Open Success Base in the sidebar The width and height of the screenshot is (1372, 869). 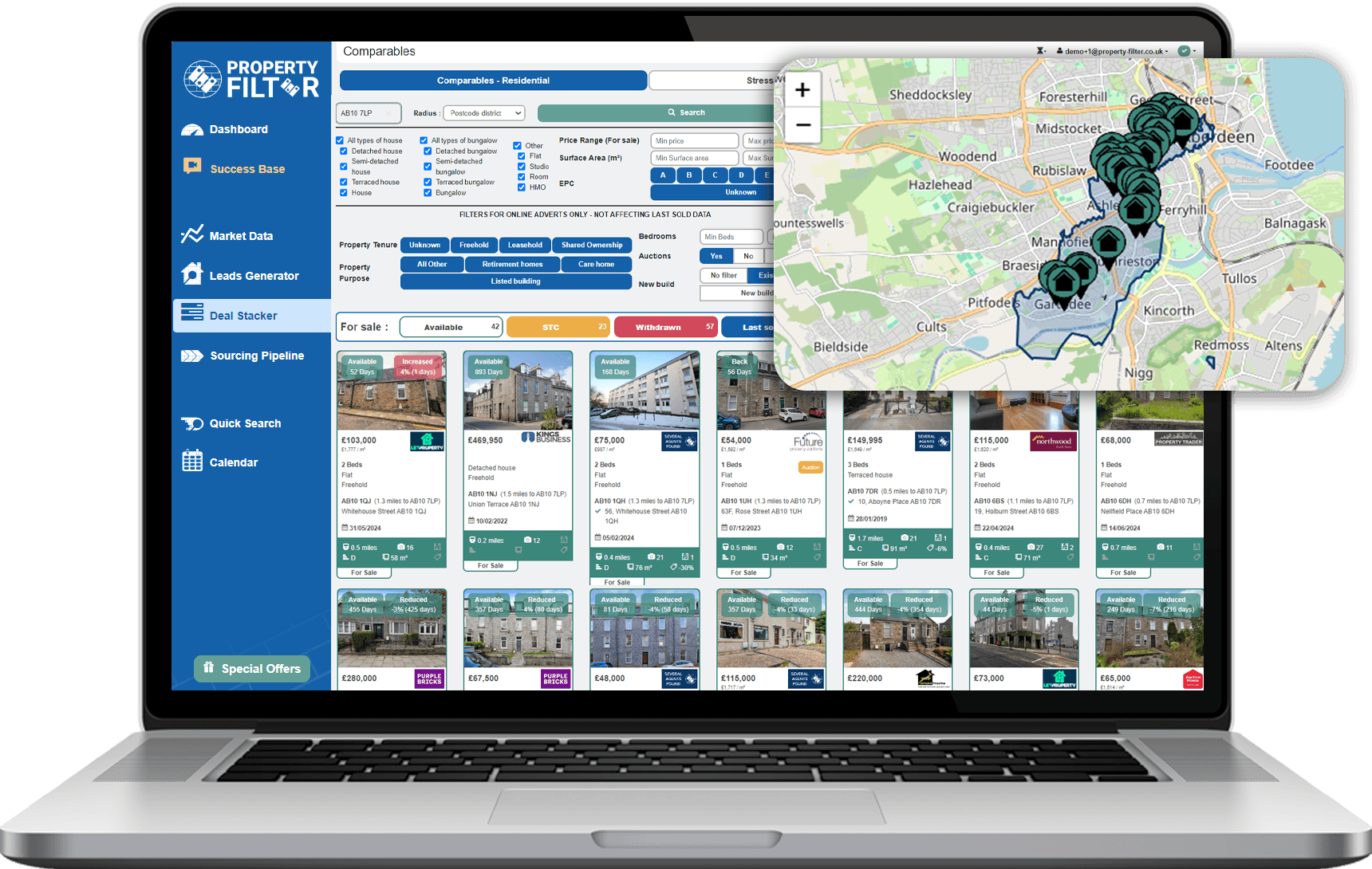[x=234, y=168]
